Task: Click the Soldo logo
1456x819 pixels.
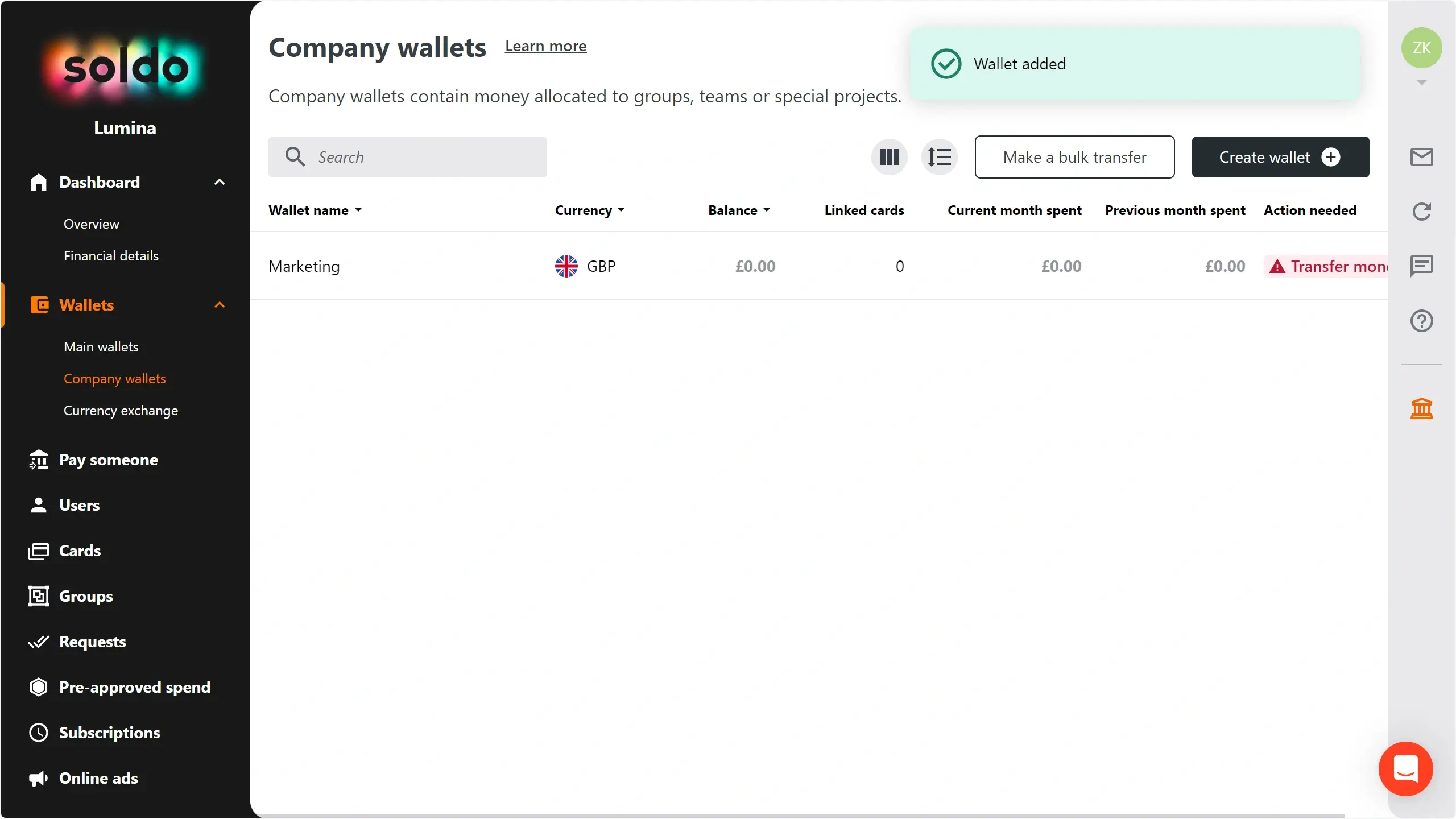Action: [x=125, y=68]
